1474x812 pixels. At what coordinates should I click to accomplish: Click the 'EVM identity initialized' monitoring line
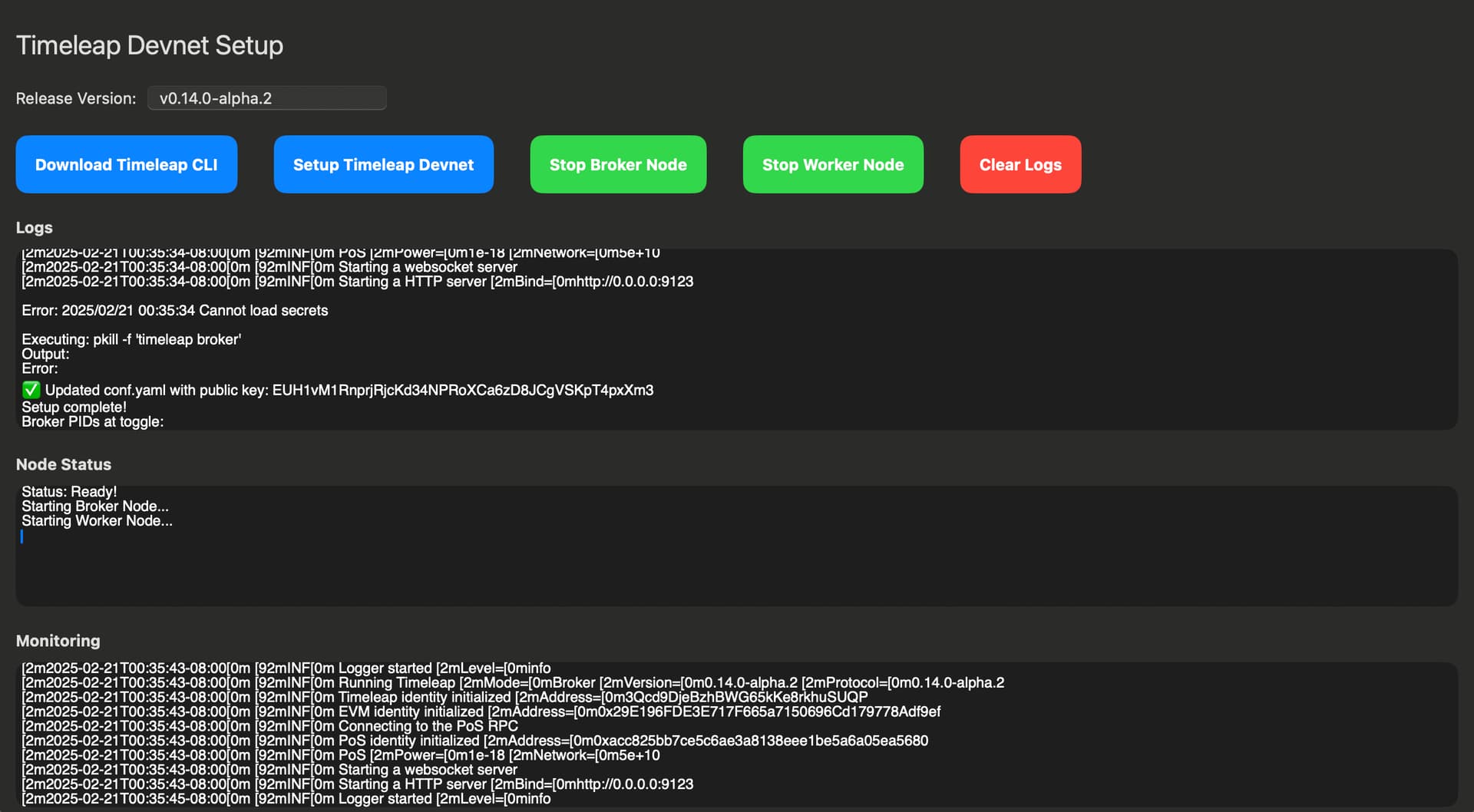(481, 711)
